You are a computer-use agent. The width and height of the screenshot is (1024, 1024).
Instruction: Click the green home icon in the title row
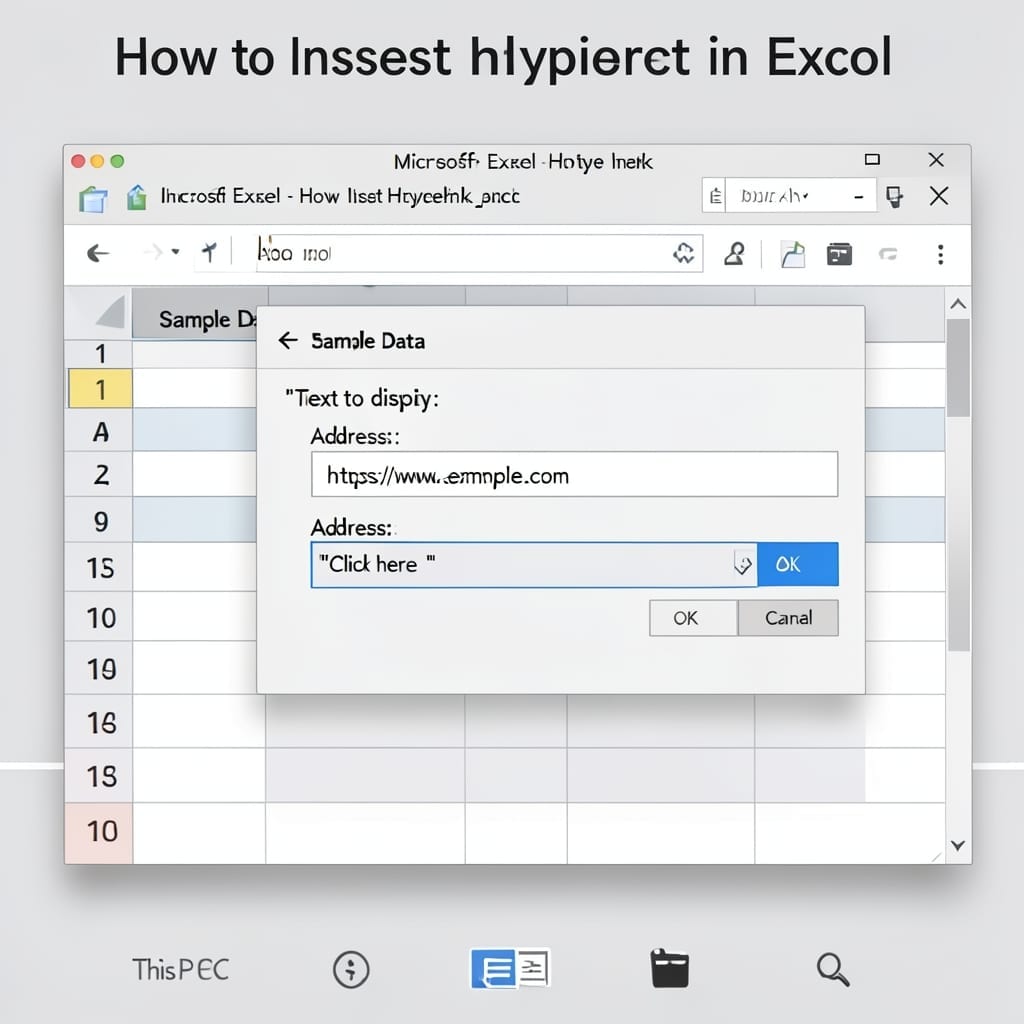point(136,198)
